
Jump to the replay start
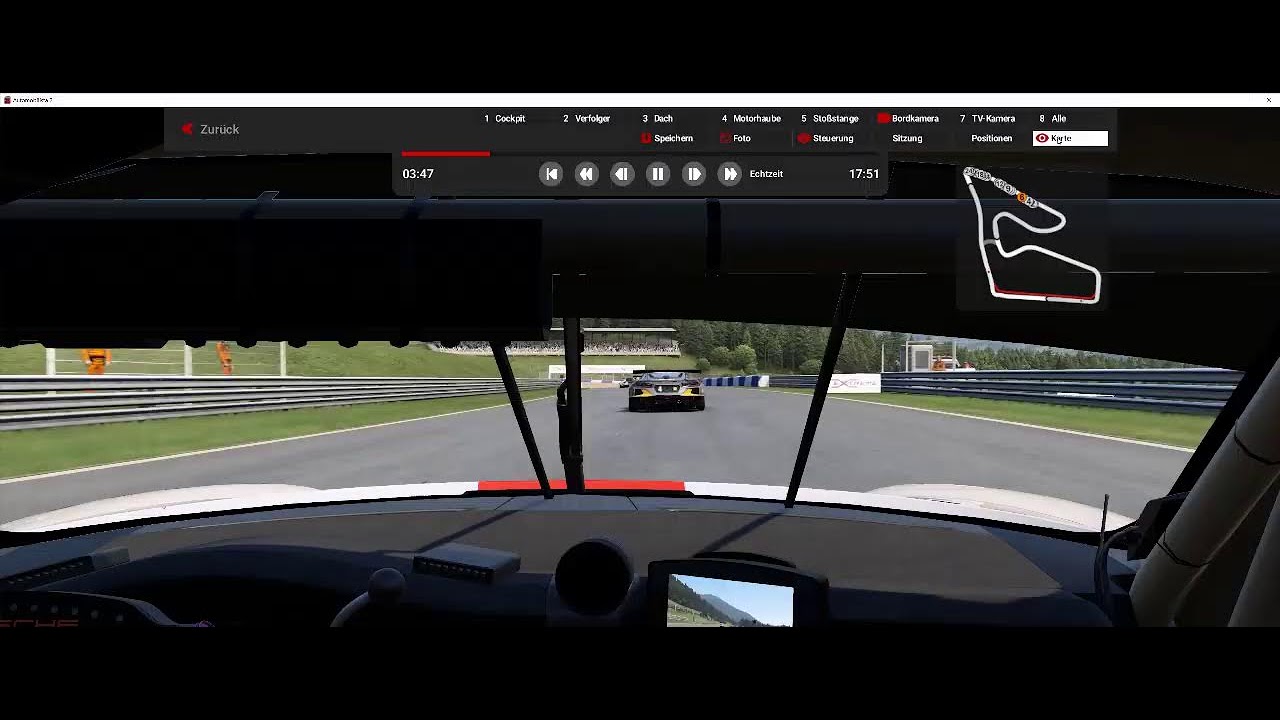point(551,174)
